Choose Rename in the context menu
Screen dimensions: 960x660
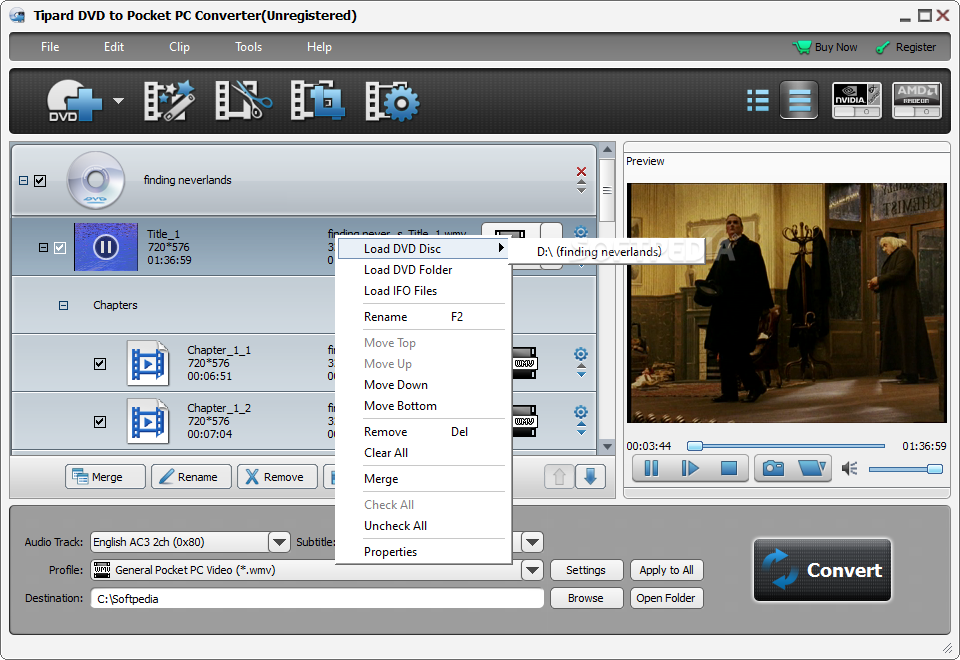click(423, 317)
